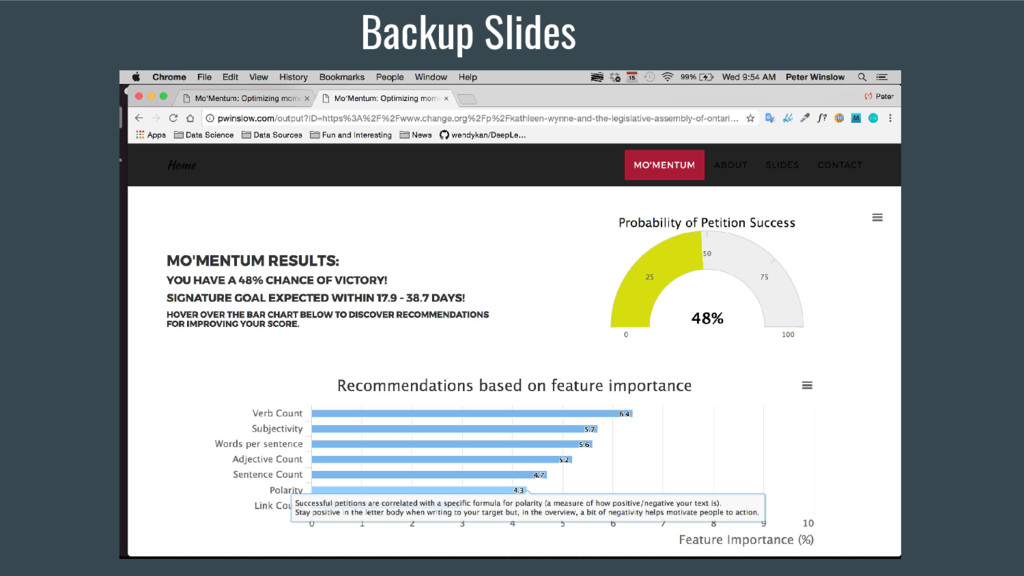Reload the page with the refresh icon
Image resolution: width=1024 pixels, height=576 pixels.
click(173, 118)
